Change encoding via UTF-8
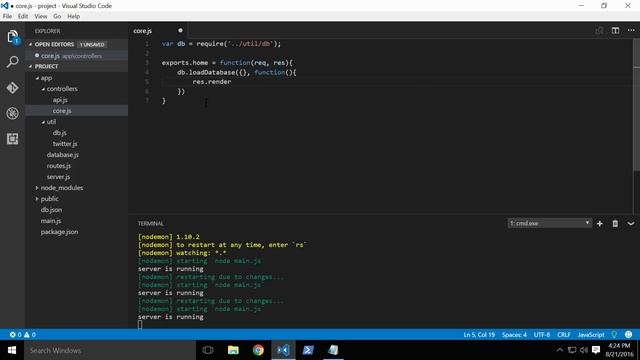The image size is (640, 360). [x=542, y=335]
